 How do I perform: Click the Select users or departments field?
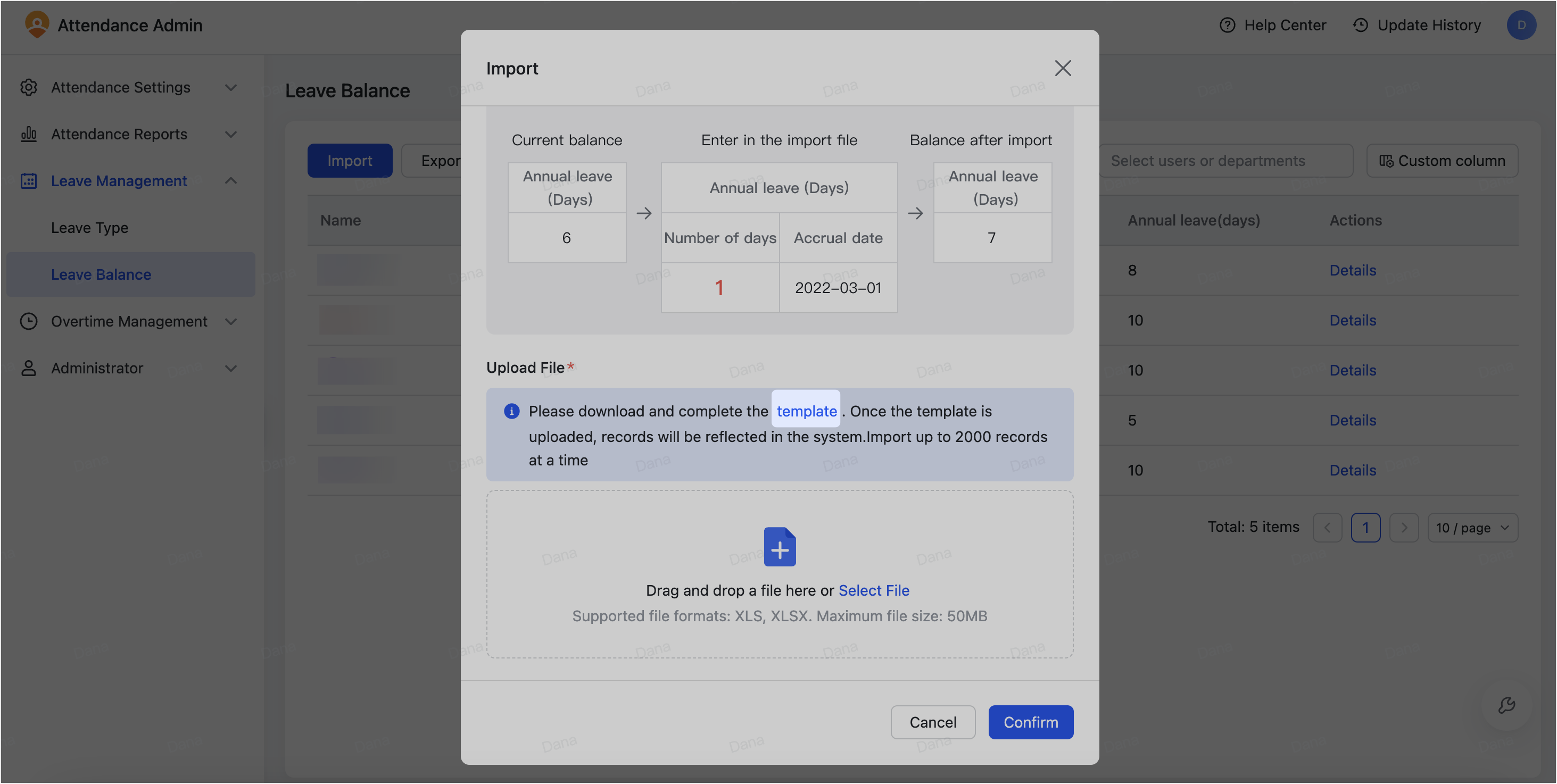tap(1225, 161)
